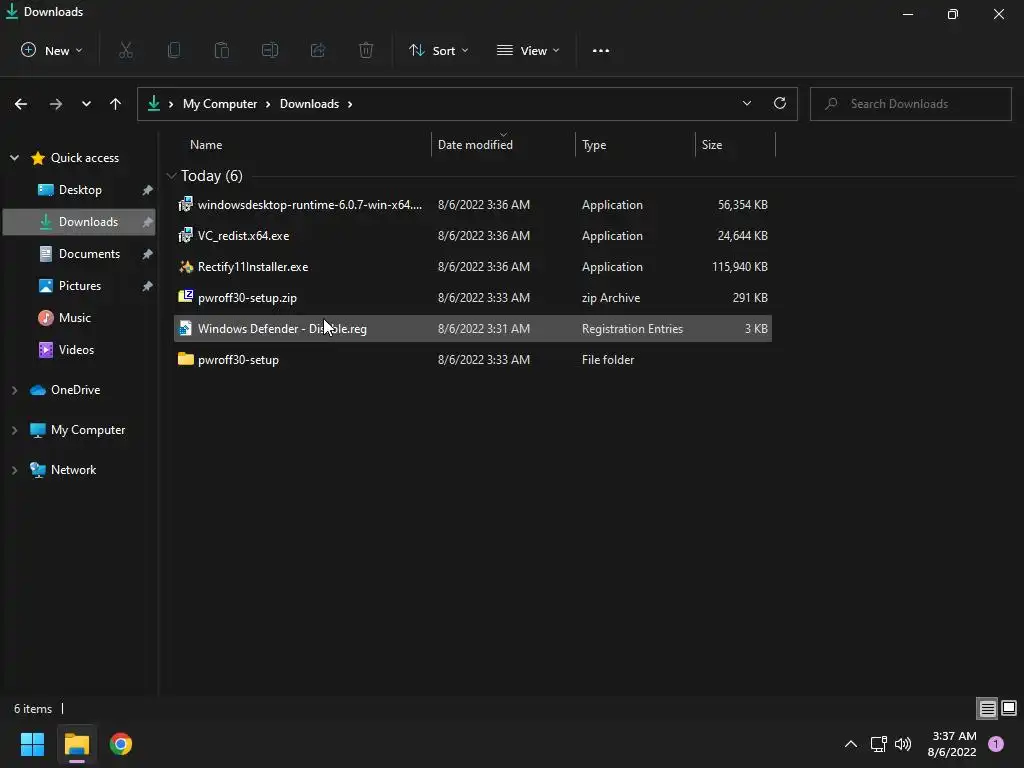Click the 56,354 KB size cell
The width and height of the screenshot is (1024, 768).
(x=743, y=204)
